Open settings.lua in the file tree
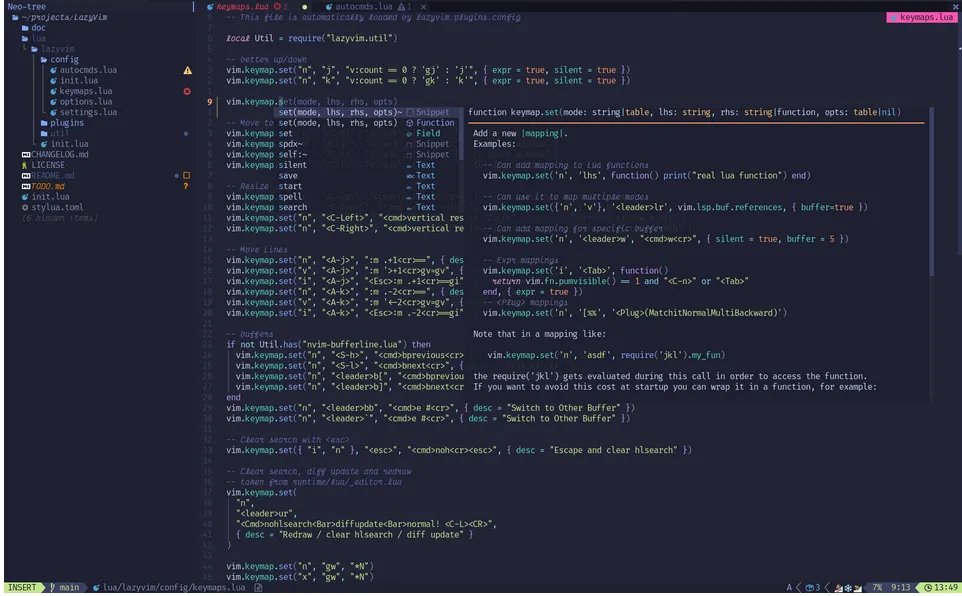Viewport: 962px width, 596px height. coord(88,112)
